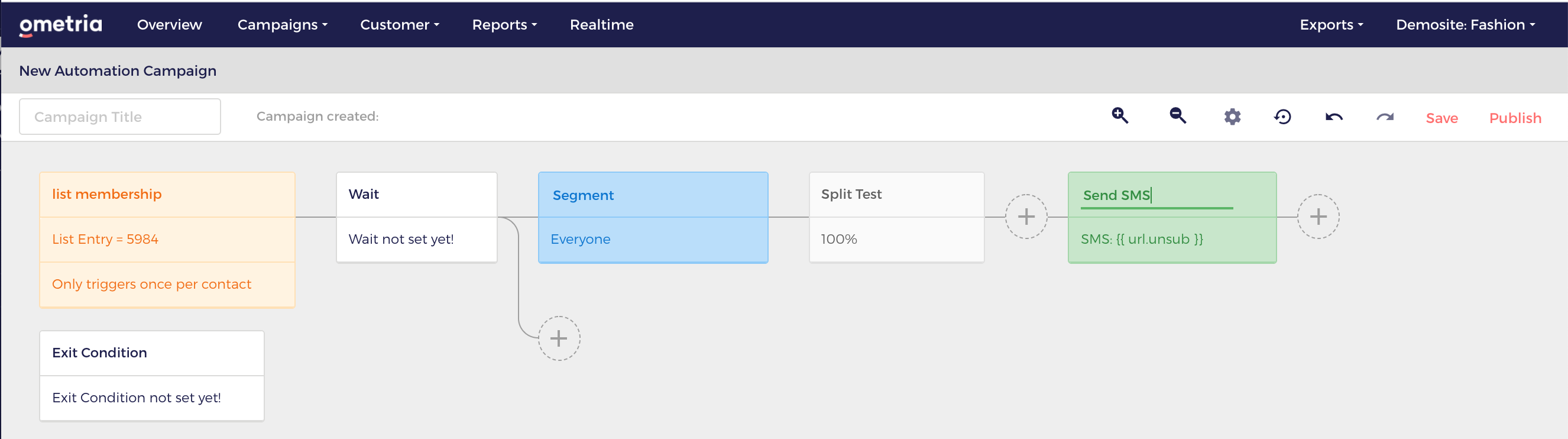The width and height of the screenshot is (1568, 439).
Task: Click 'List Entry = 5984' row
Action: click(167, 240)
